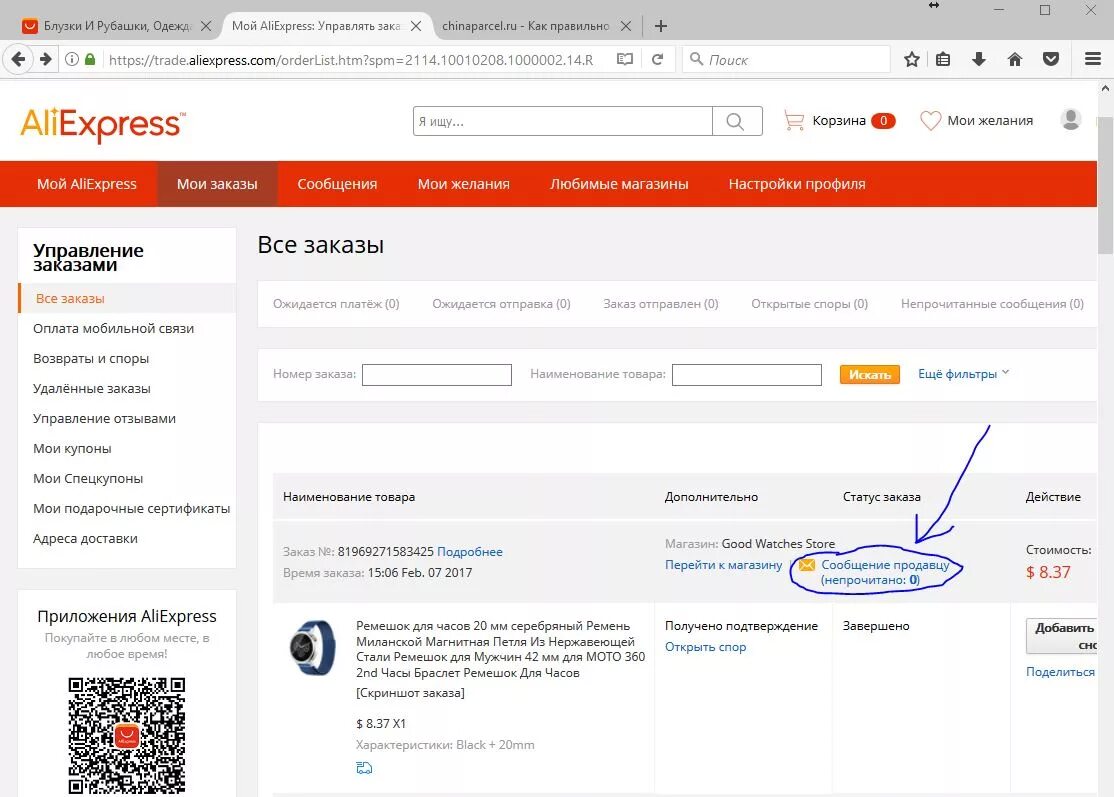The image size is (1114, 797).
Task: Go back using browser back arrow
Action: coord(18,60)
